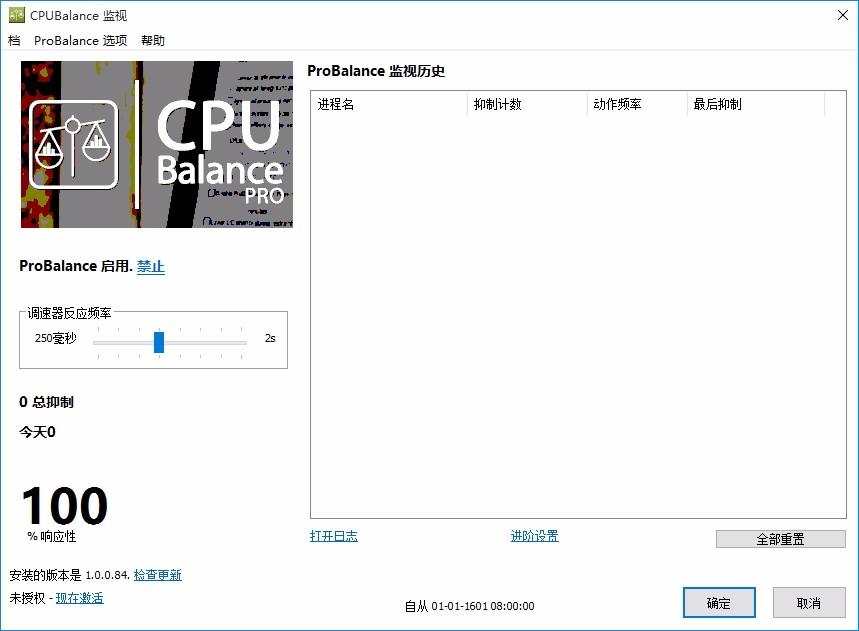The width and height of the screenshot is (859, 631).
Task: Open 进阶设置 advanced settings link
Action: click(x=535, y=536)
